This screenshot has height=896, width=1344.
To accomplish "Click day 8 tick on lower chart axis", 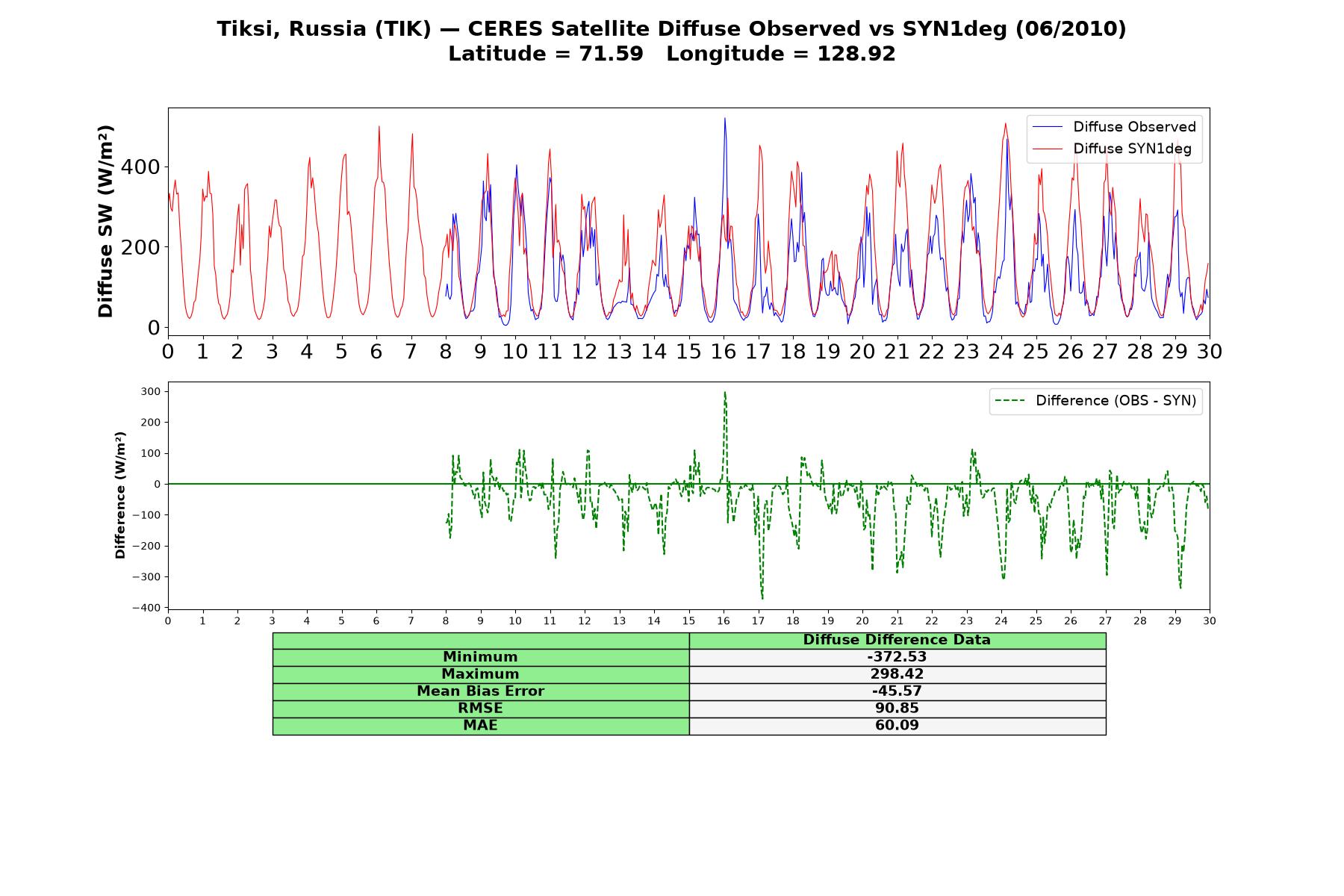I will tap(446, 620).
